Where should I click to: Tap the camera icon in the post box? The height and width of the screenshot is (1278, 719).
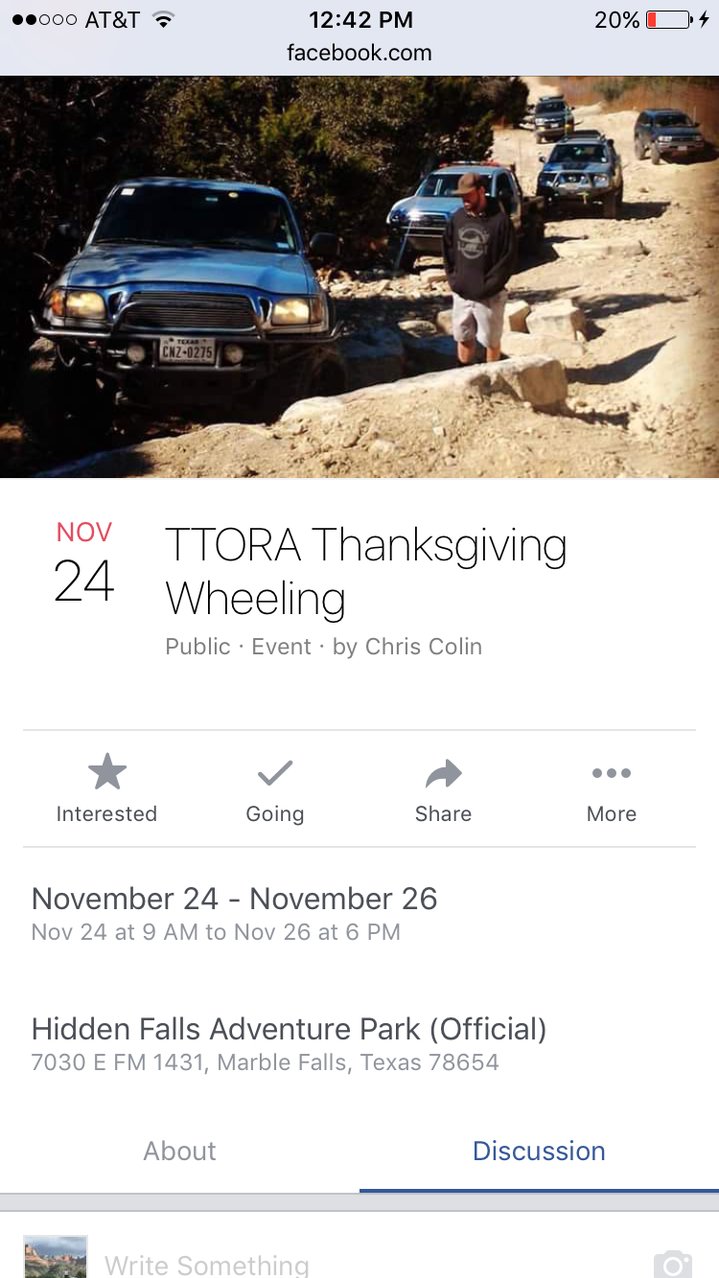click(673, 1264)
